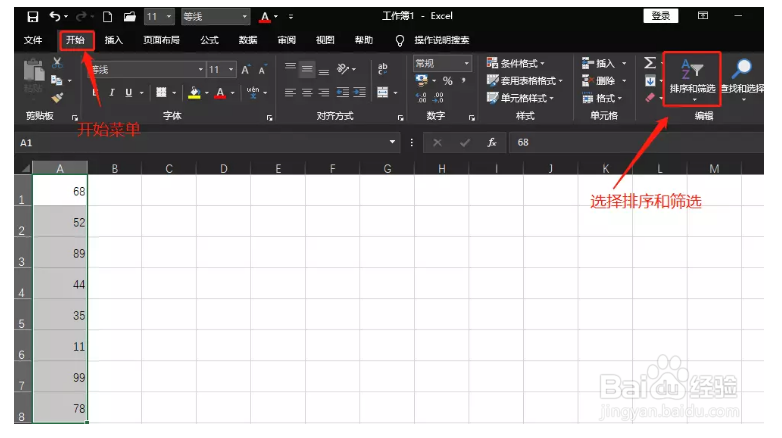Image resolution: width=782 pixels, height=438 pixels.
Task: Align text to the right
Action: (324, 92)
